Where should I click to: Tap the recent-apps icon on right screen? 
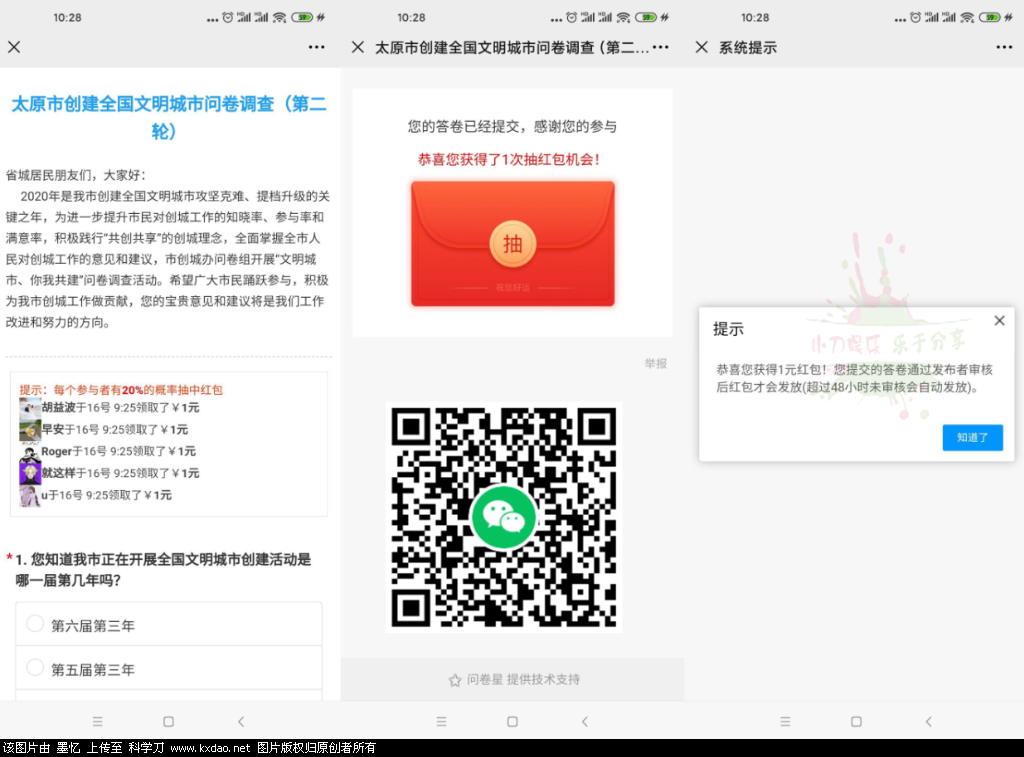point(785,721)
